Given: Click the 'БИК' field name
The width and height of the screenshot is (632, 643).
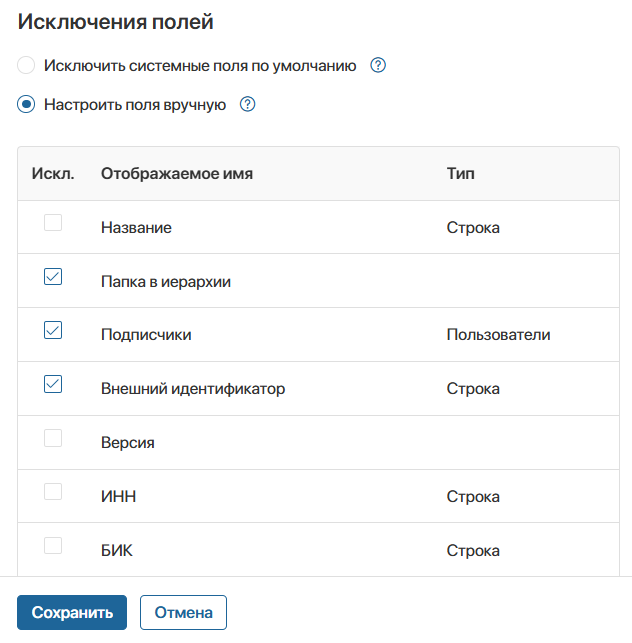Looking at the screenshot, I should pyautogui.click(x=116, y=550).
